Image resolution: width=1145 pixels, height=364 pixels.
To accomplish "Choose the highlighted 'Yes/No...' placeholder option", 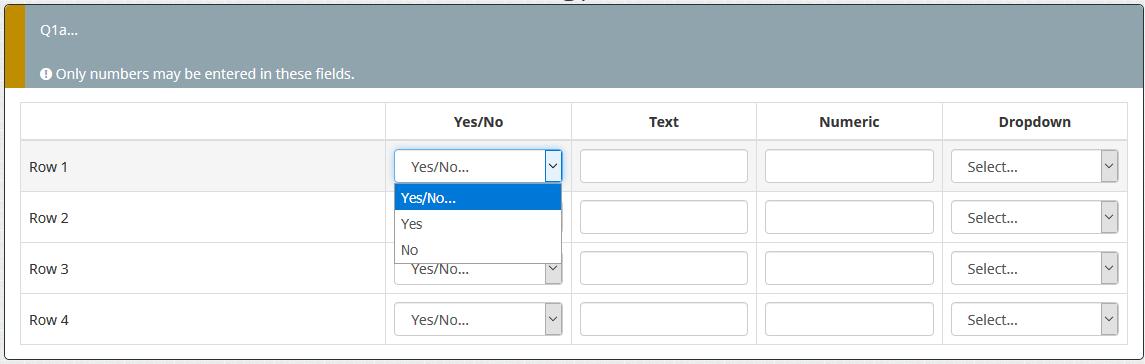I will point(478,197).
